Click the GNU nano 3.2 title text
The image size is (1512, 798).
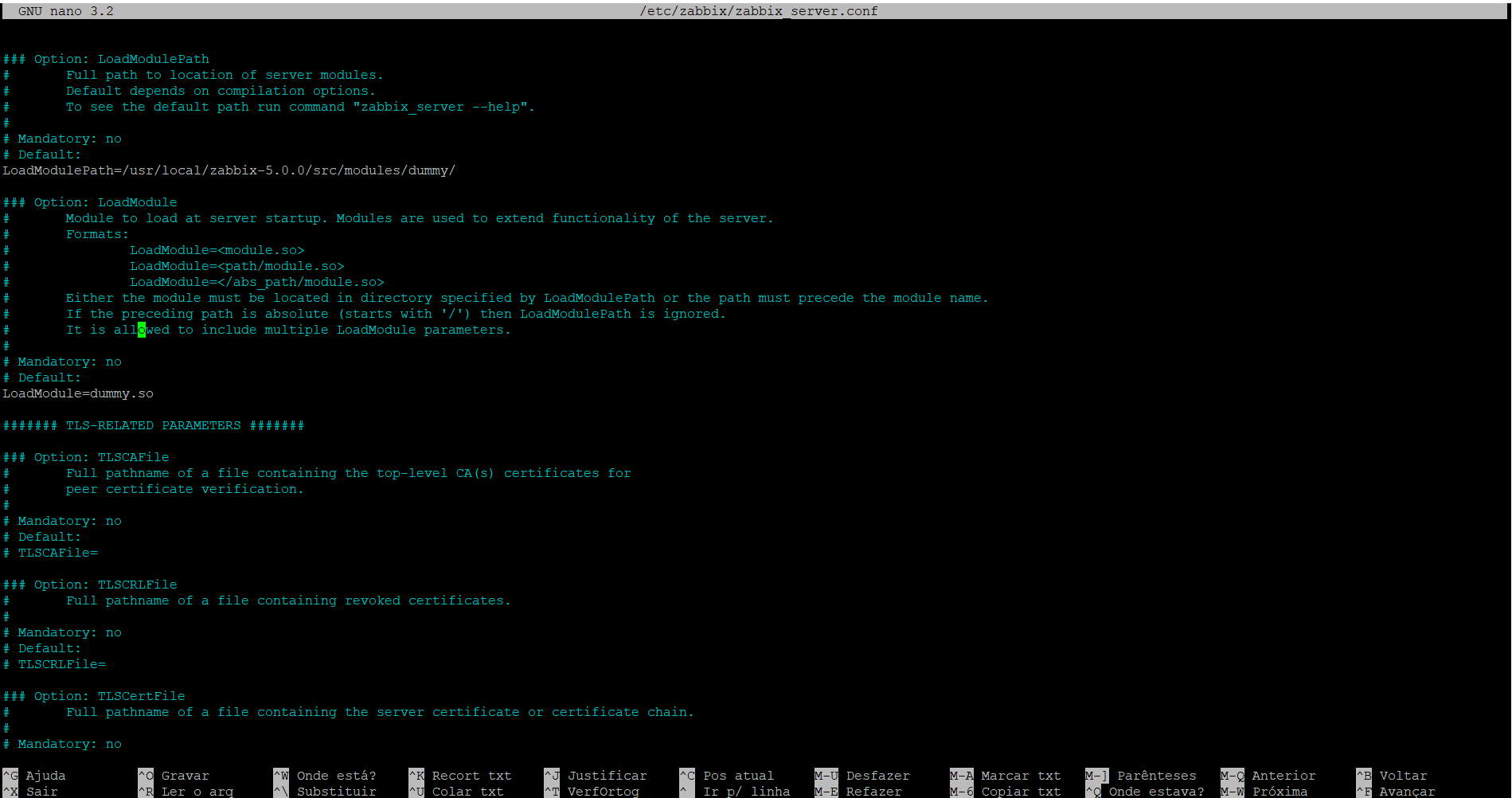(66, 11)
